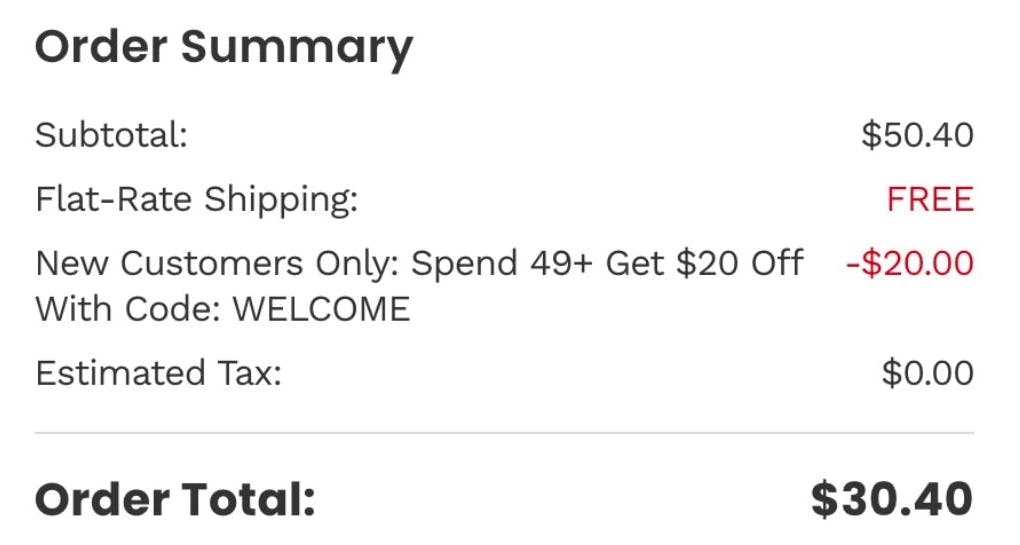Click the bold Order Total label
The width and height of the screenshot is (1020, 545).
click(x=175, y=499)
